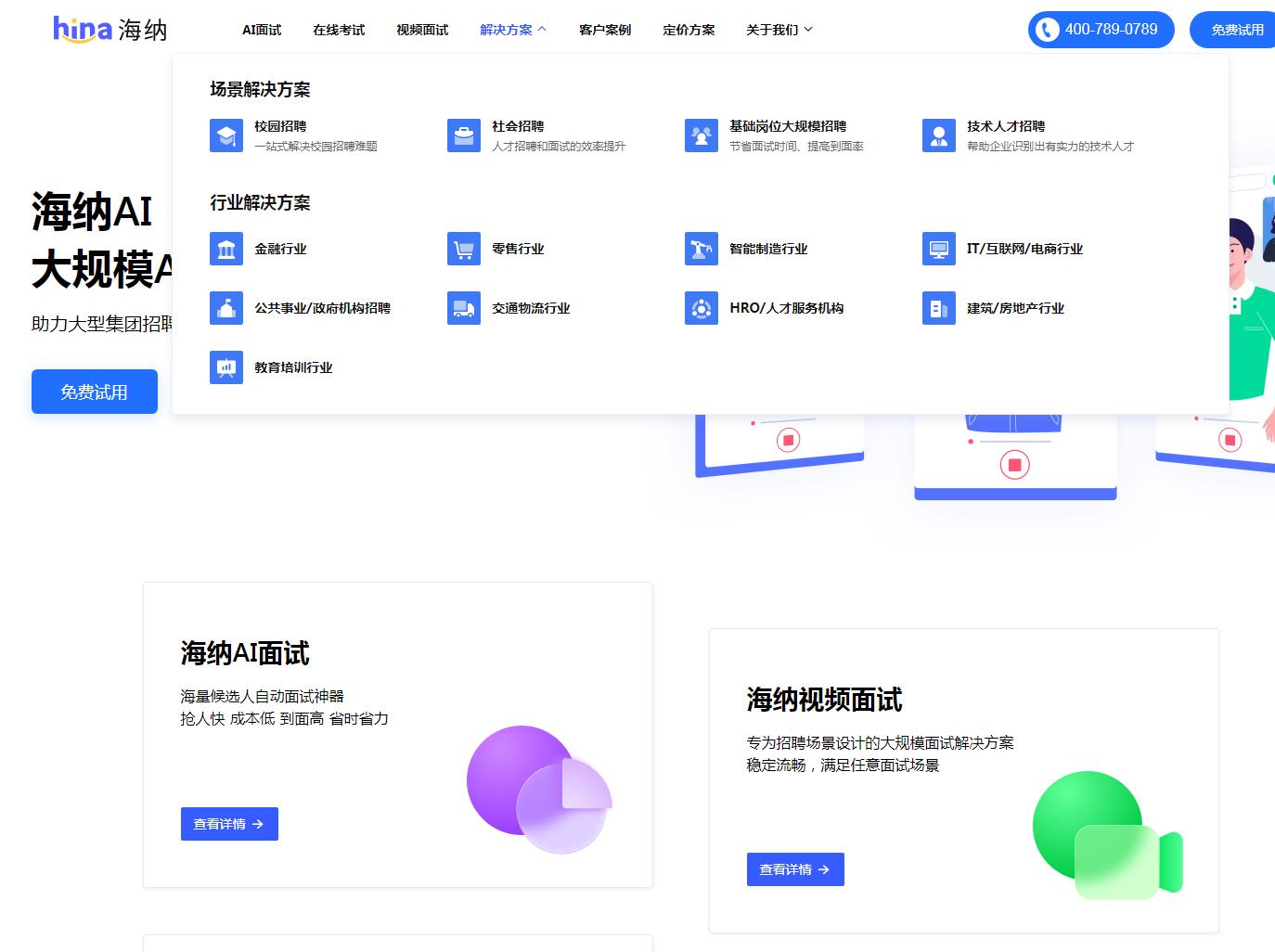
Task: Open the 技术人才招聘 link
Action: click(x=1006, y=126)
